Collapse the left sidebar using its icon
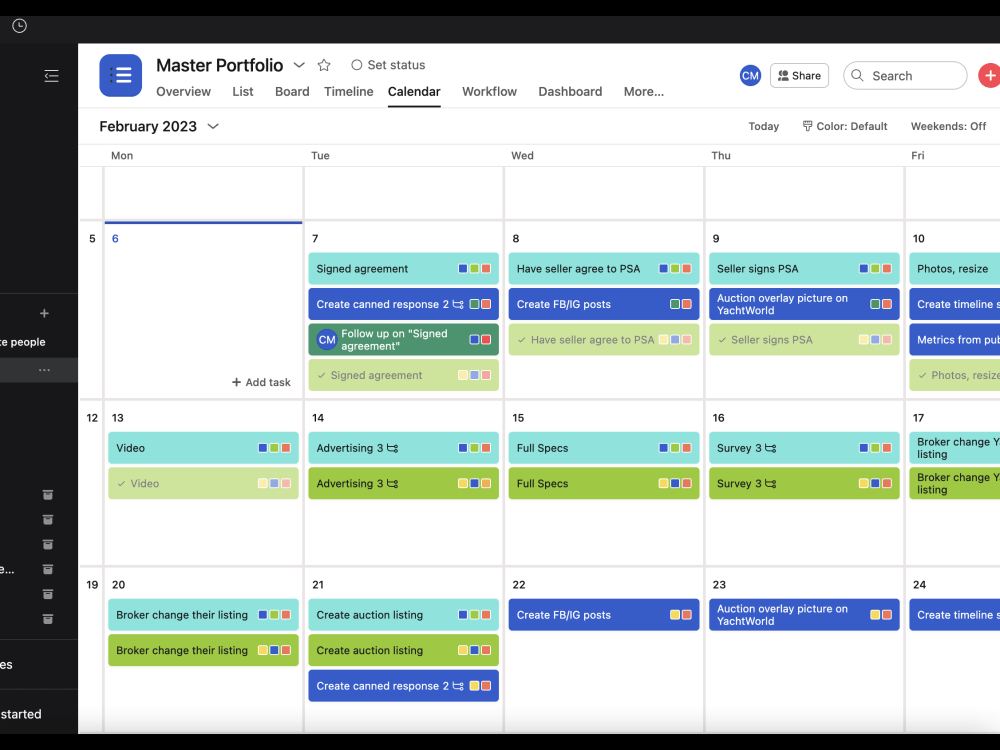The height and width of the screenshot is (750, 1000). pyautogui.click(x=51, y=75)
